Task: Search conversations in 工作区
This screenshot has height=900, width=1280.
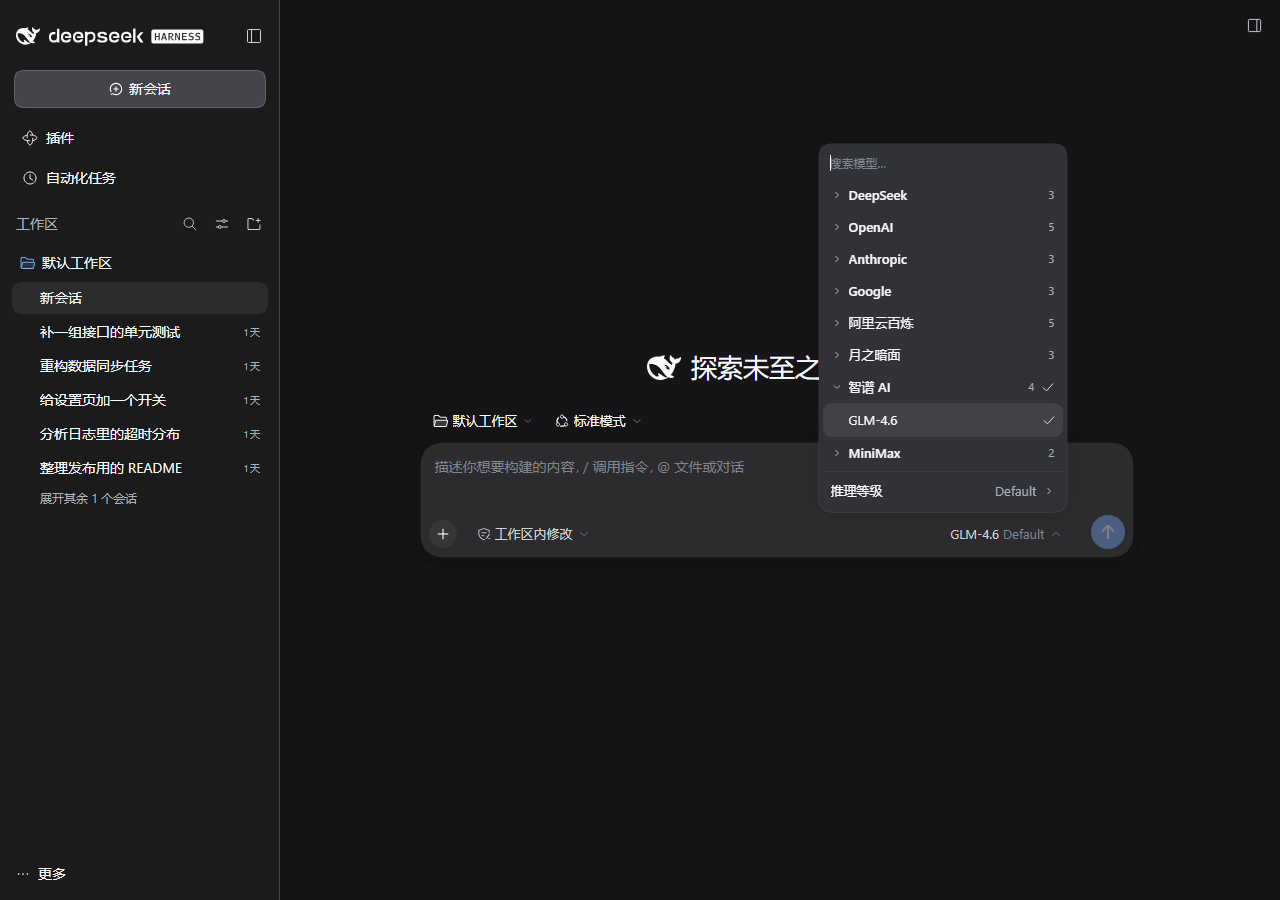Action: [x=190, y=224]
